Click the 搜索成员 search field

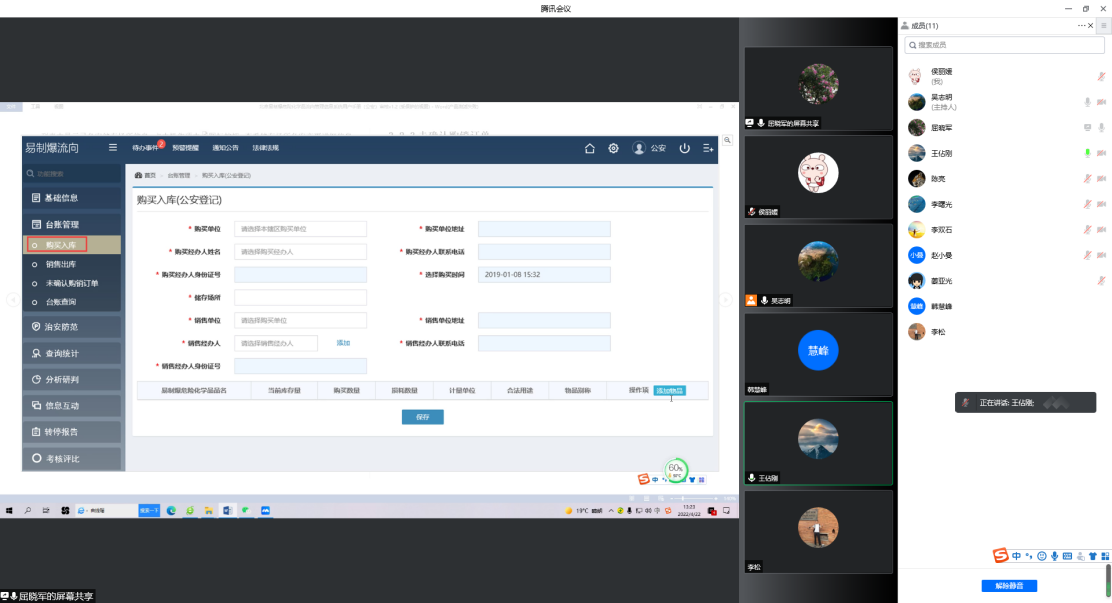tap(1004, 46)
